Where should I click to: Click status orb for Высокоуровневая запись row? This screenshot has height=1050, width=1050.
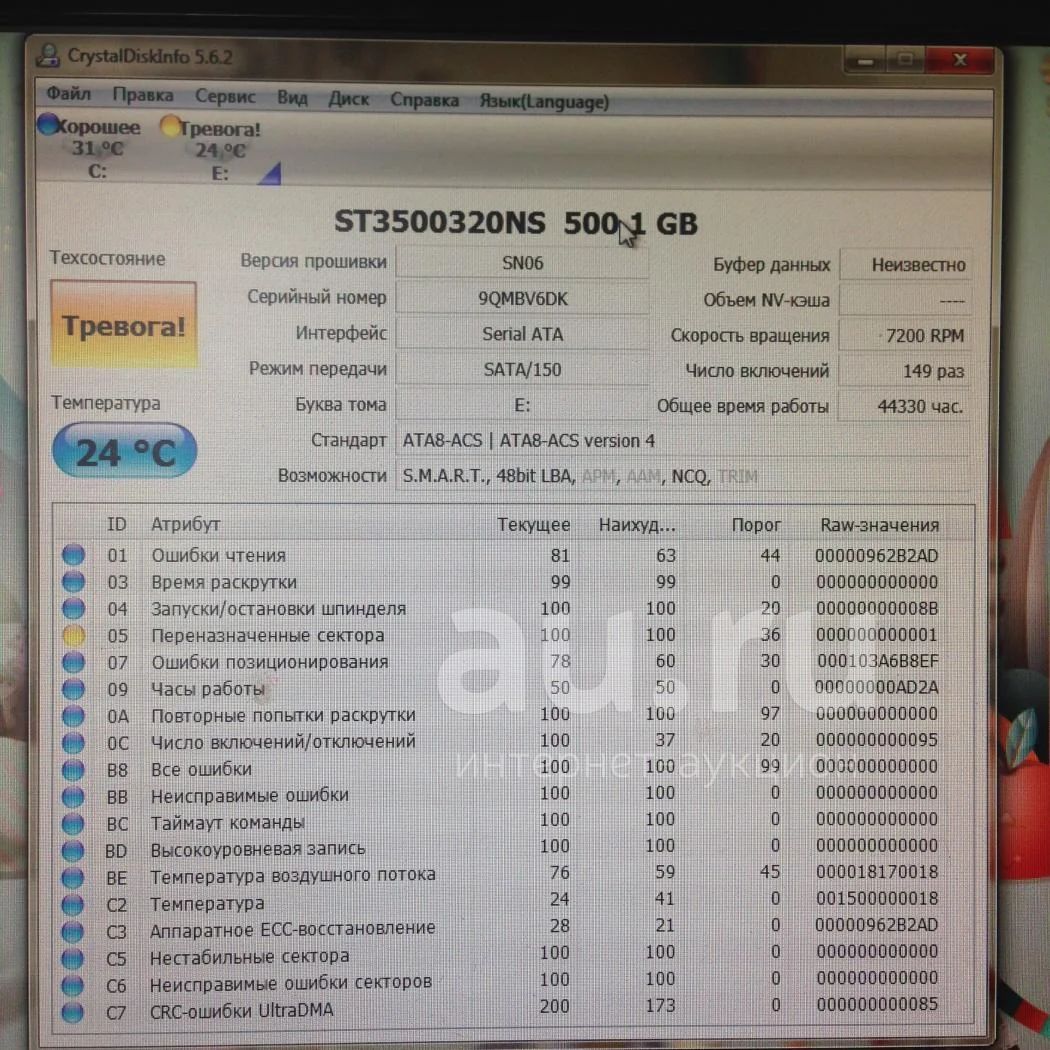73,850
